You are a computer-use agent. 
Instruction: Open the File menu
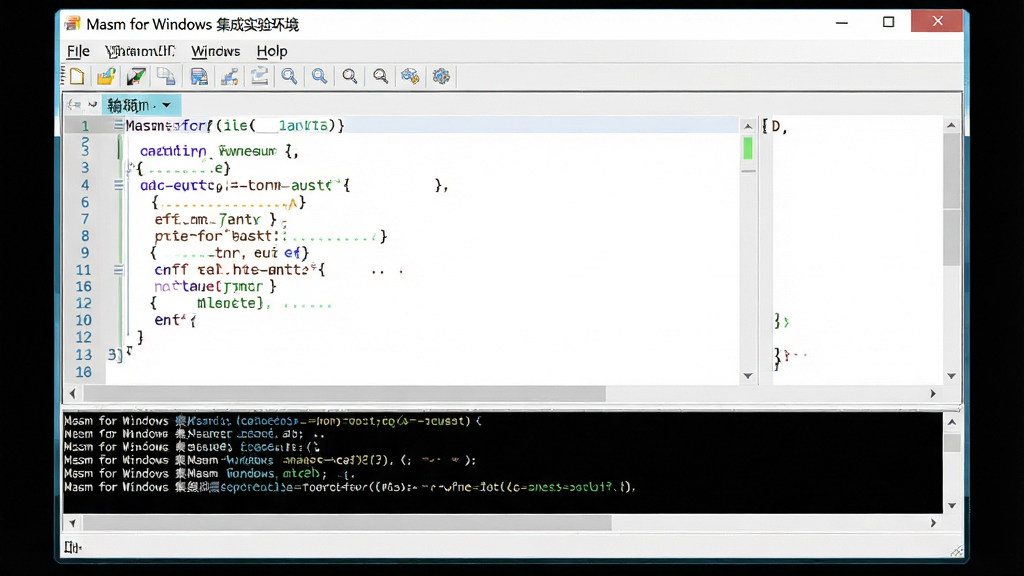(x=78, y=51)
